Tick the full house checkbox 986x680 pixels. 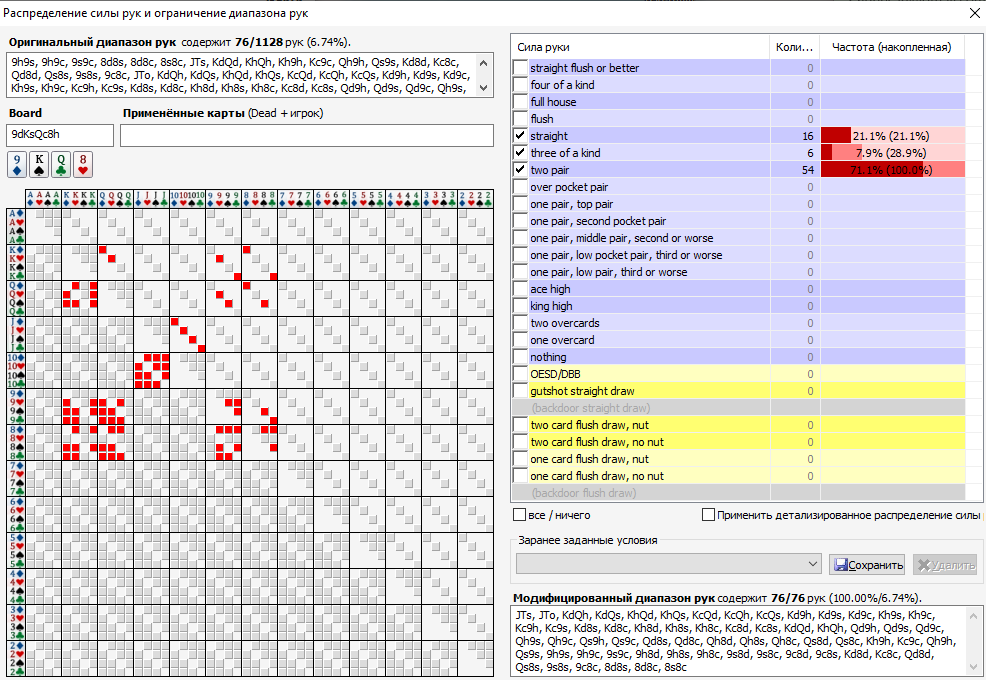[520, 102]
